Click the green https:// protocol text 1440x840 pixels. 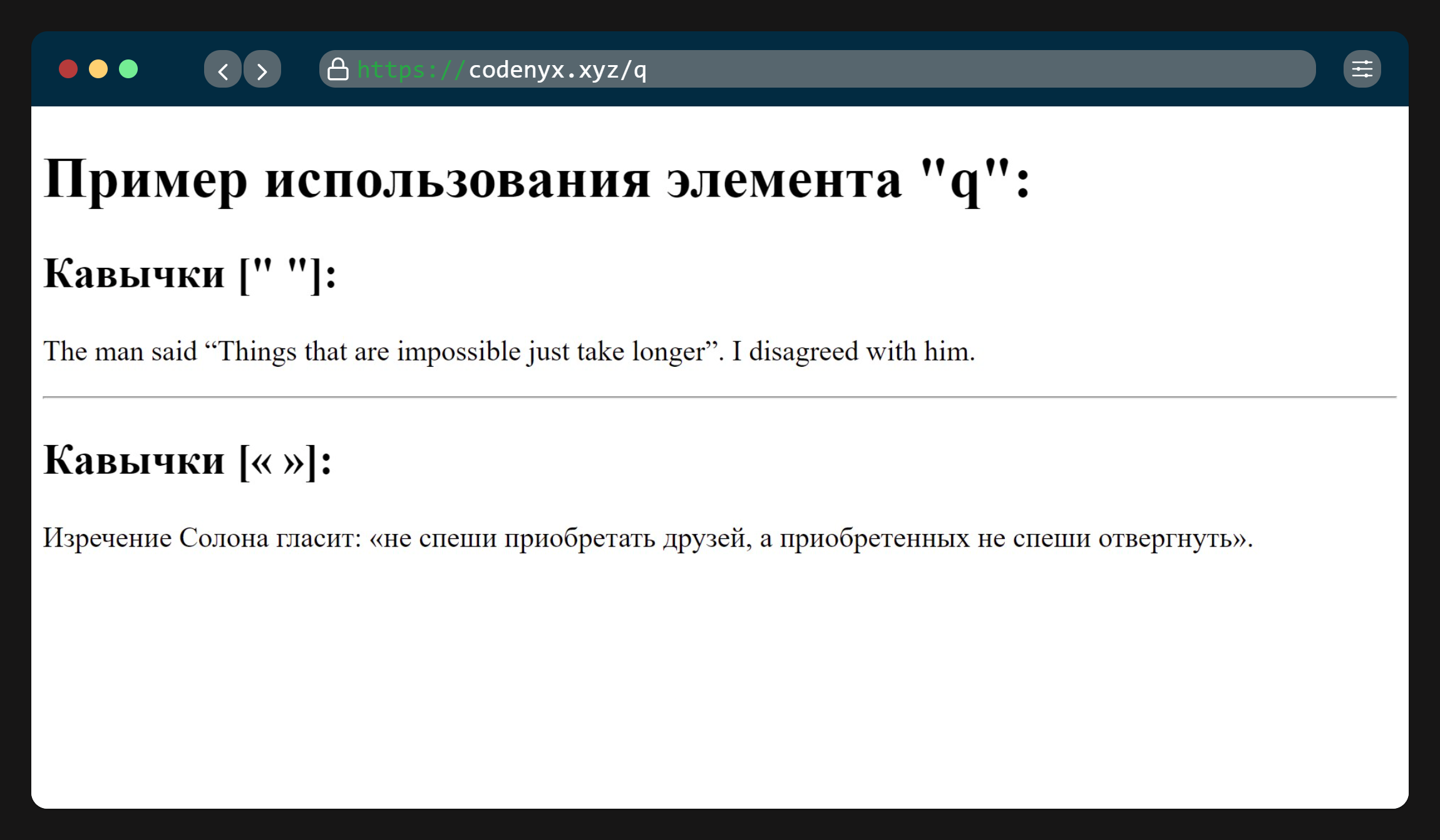411,69
